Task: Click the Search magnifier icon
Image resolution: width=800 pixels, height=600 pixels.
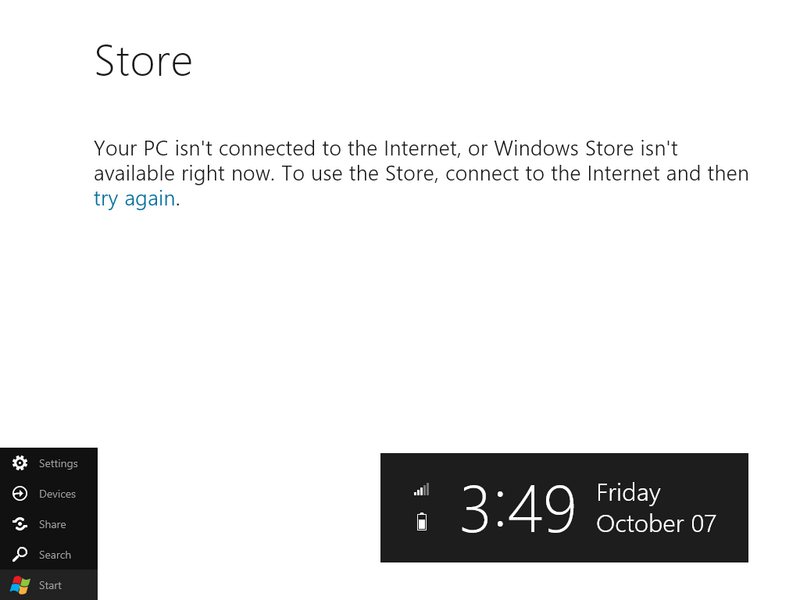Action: point(19,555)
